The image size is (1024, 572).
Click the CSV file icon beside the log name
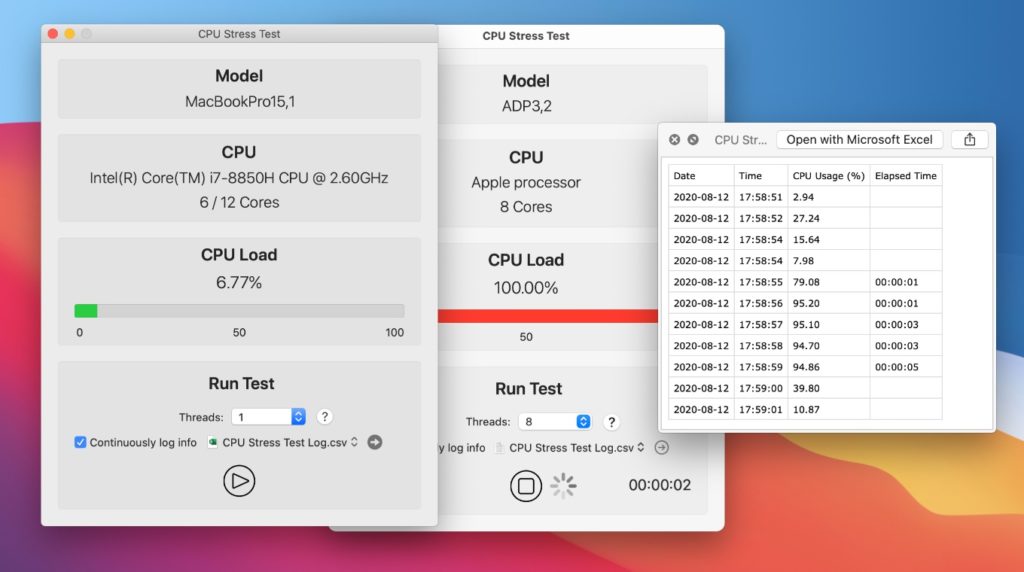click(212, 442)
